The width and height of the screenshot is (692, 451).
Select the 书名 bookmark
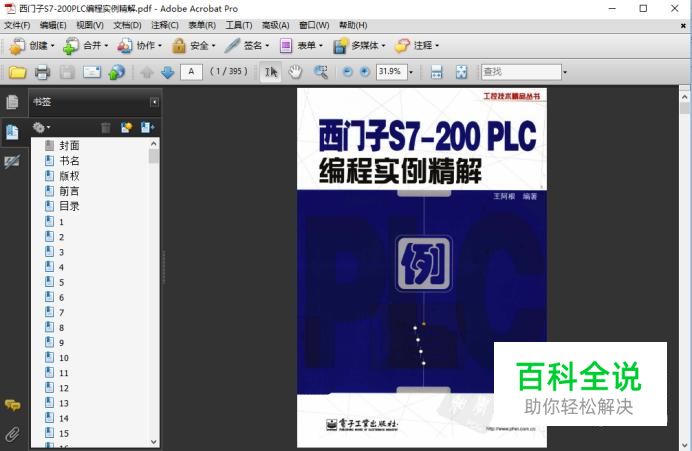click(69, 161)
